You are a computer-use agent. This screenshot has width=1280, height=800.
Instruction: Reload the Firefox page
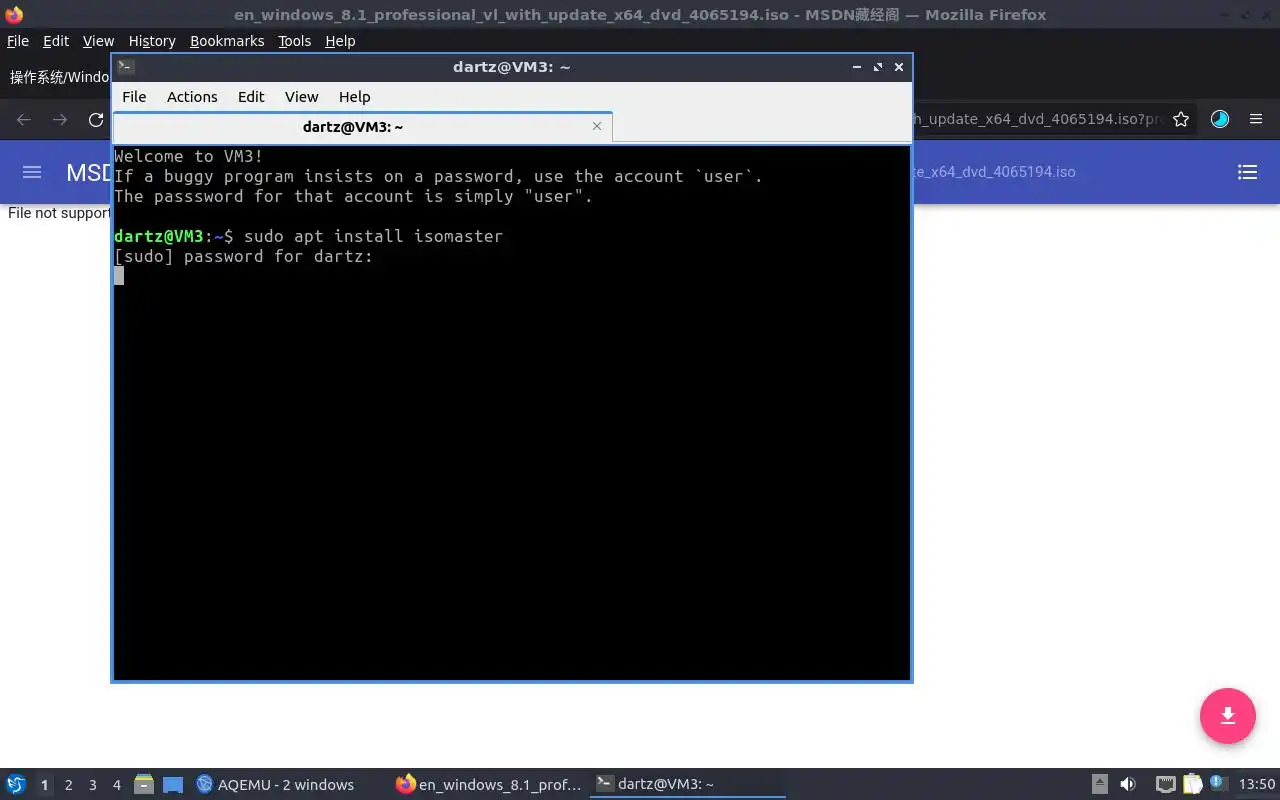pos(96,119)
